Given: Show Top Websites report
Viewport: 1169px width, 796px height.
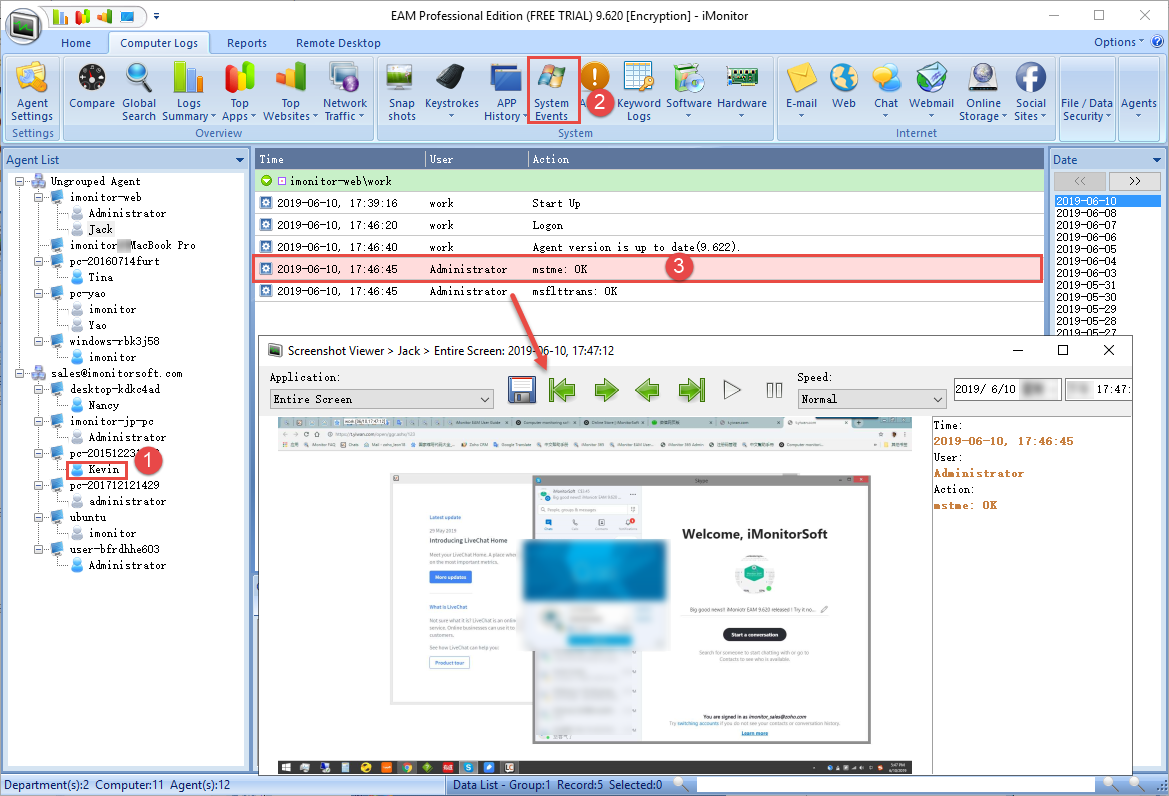Looking at the screenshot, I should point(290,92).
